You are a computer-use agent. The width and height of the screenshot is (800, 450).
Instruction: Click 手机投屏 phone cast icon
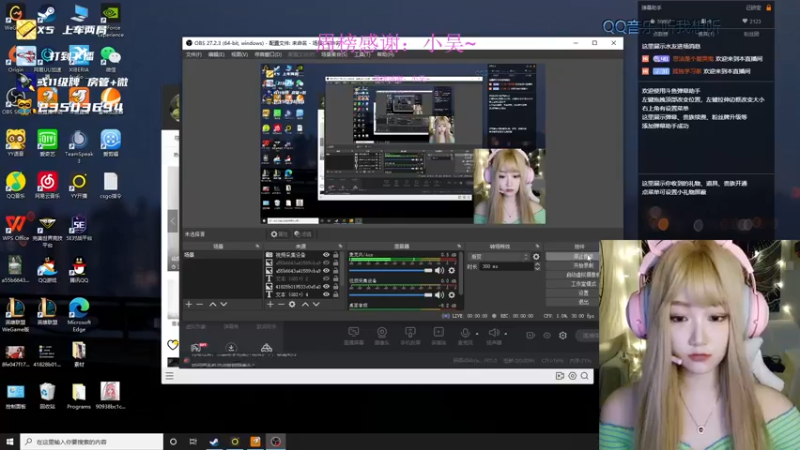[410, 332]
